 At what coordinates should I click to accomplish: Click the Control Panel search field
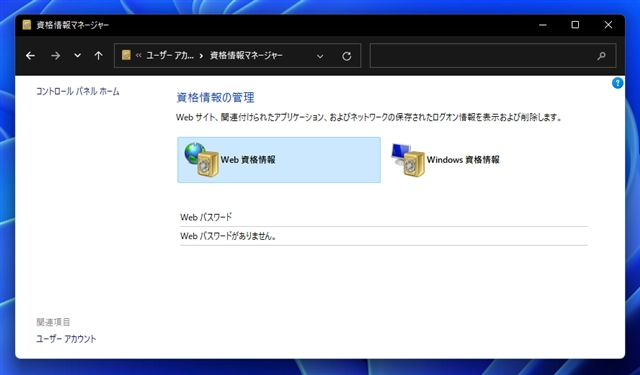[x=493, y=55]
